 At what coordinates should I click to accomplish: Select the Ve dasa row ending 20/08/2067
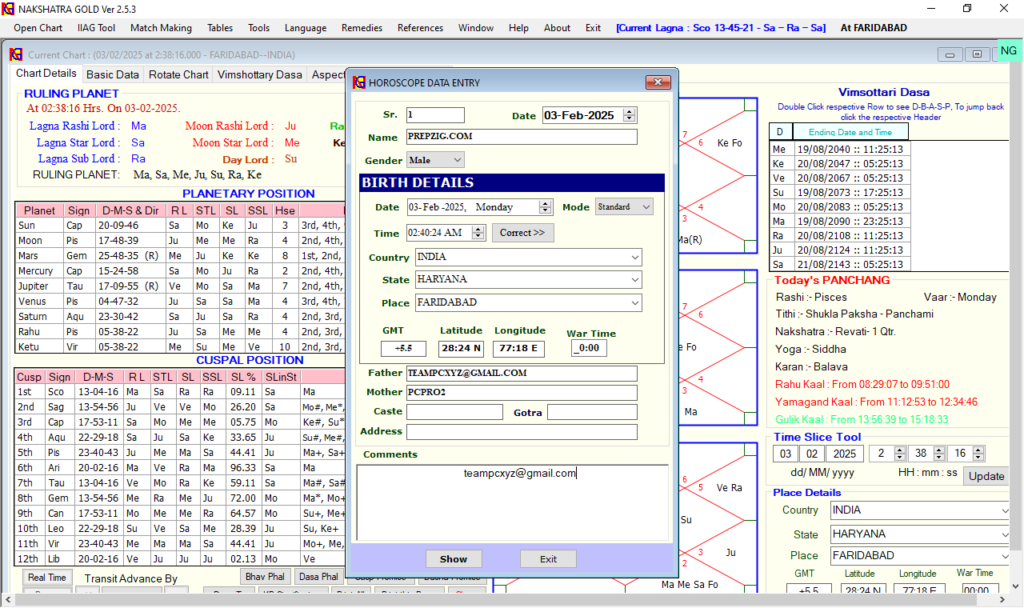tap(840, 178)
